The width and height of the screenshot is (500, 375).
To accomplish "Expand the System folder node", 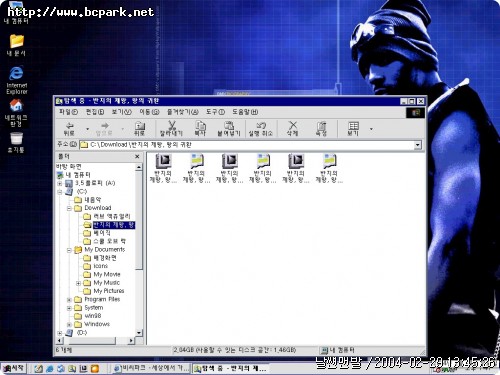I will 69,308.
